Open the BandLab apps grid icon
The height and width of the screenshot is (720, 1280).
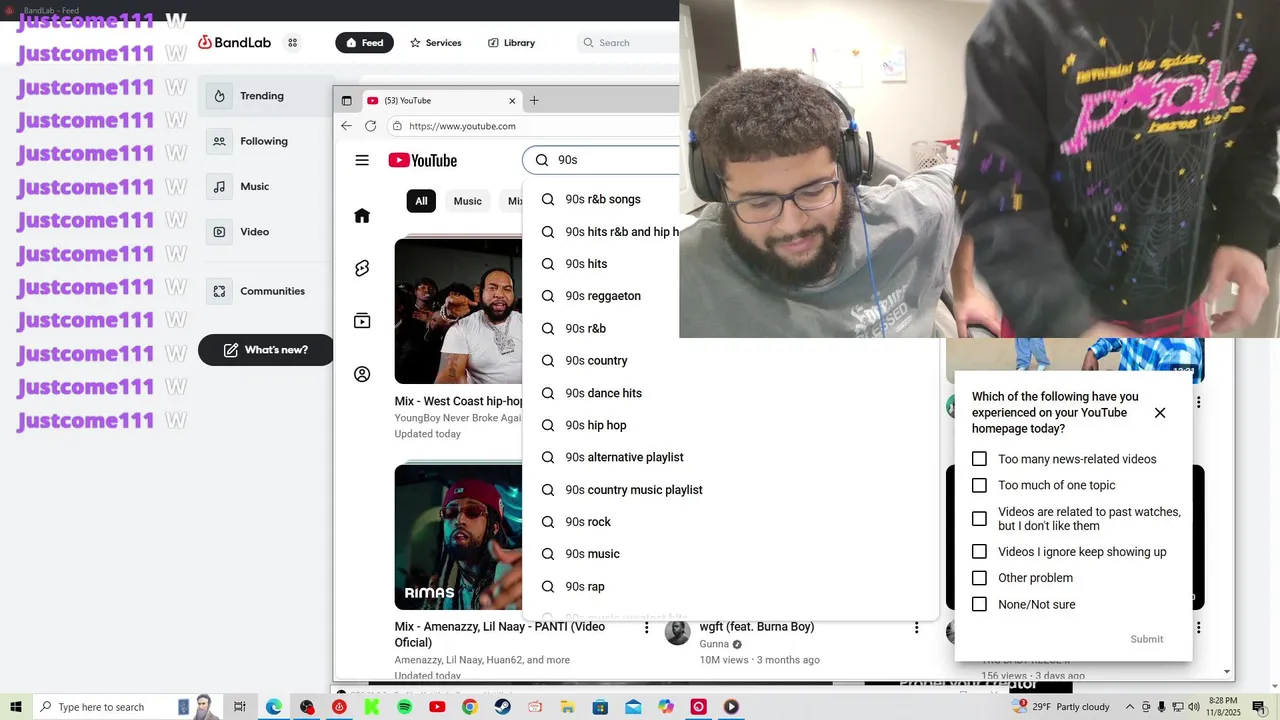(292, 43)
